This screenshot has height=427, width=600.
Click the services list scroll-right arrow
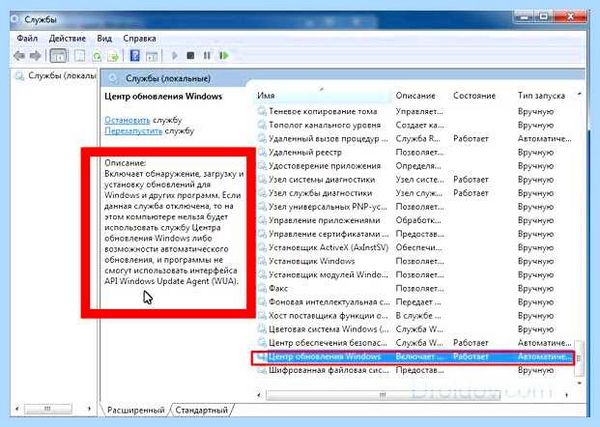coord(567,395)
